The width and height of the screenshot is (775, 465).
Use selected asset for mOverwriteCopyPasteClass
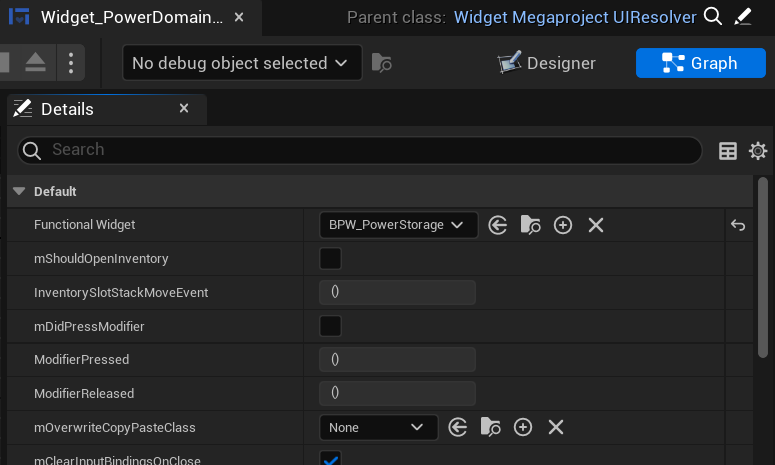tap(458, 427)
